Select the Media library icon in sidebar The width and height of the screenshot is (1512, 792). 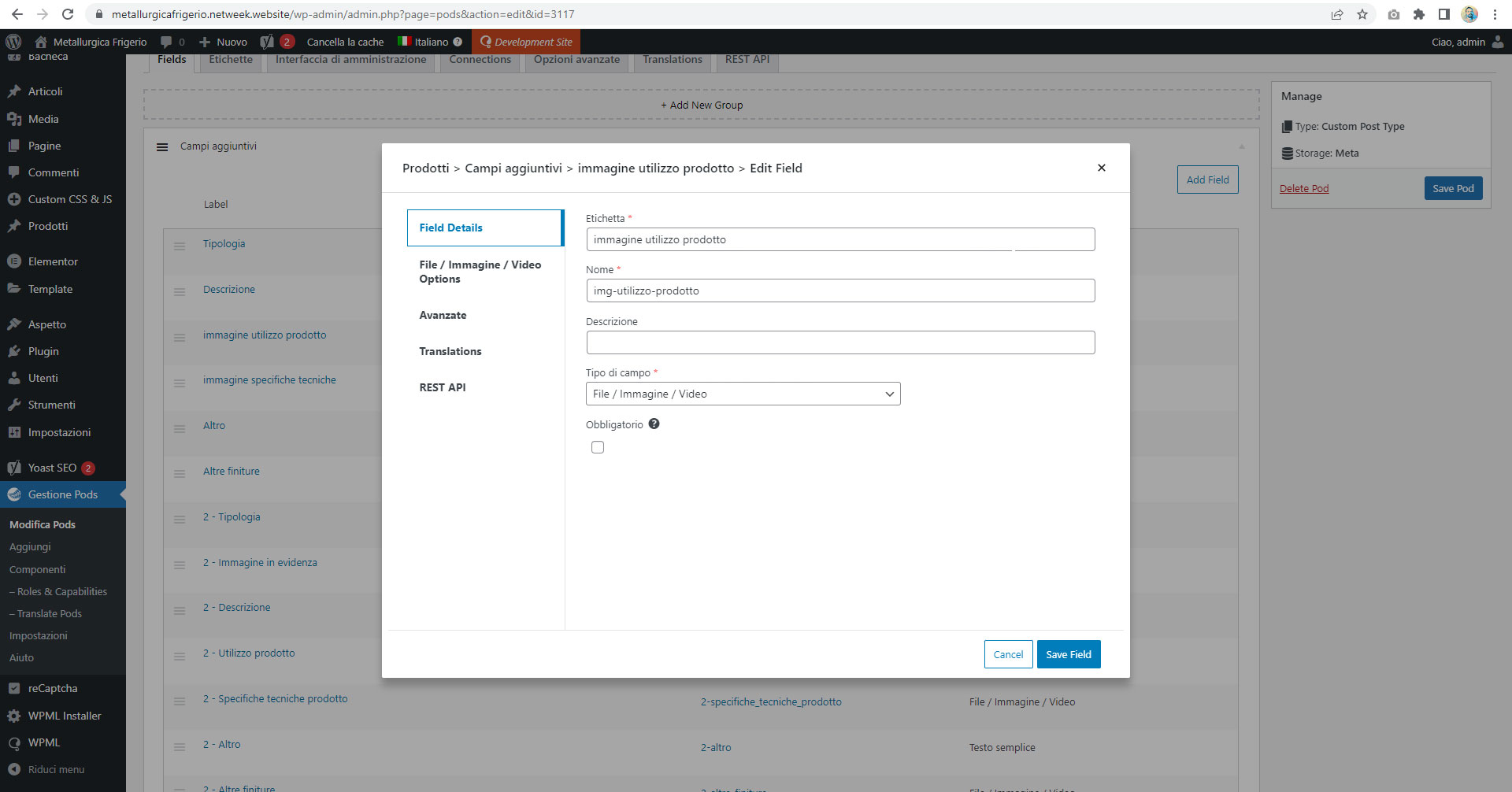[13, 119]
